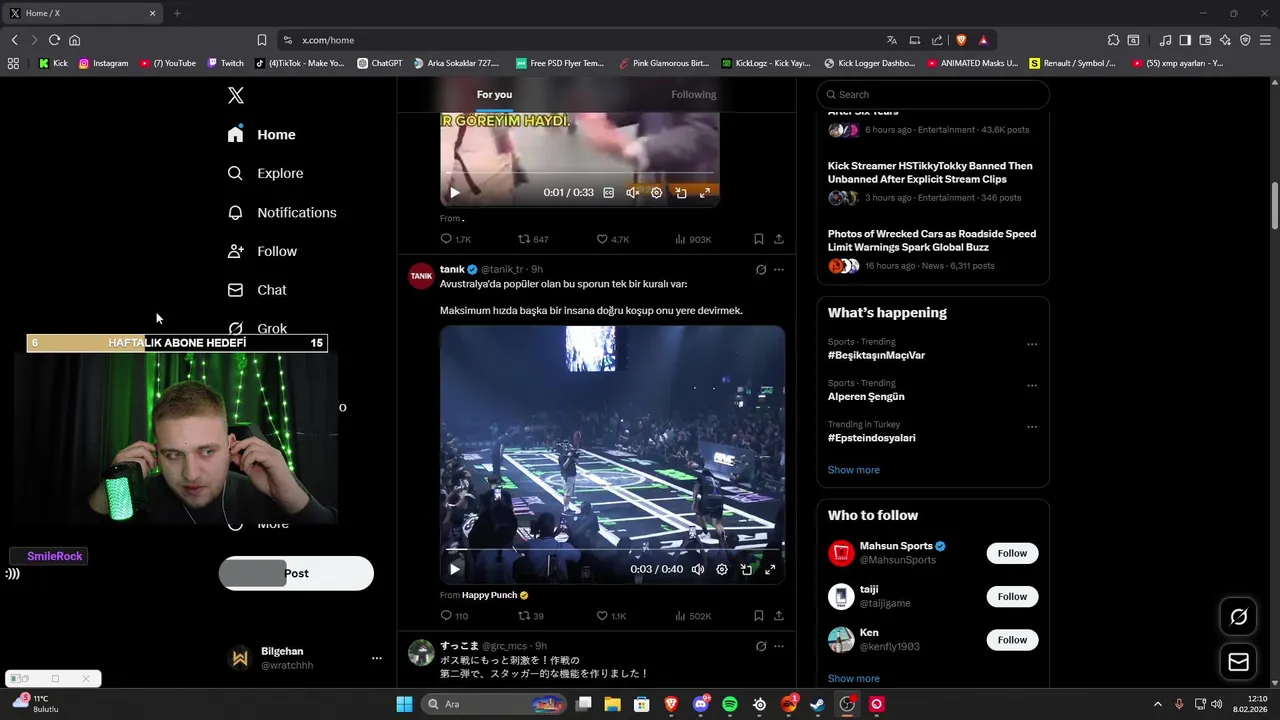Open settings on Happy Punch video
The image size is (1280, 720).
coord(722,569)
